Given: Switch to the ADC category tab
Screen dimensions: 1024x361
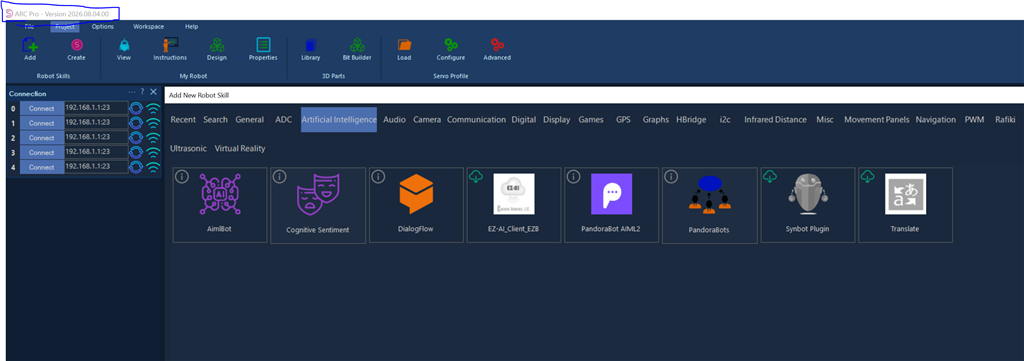Looking at the screenshot, I should point(283,119).
